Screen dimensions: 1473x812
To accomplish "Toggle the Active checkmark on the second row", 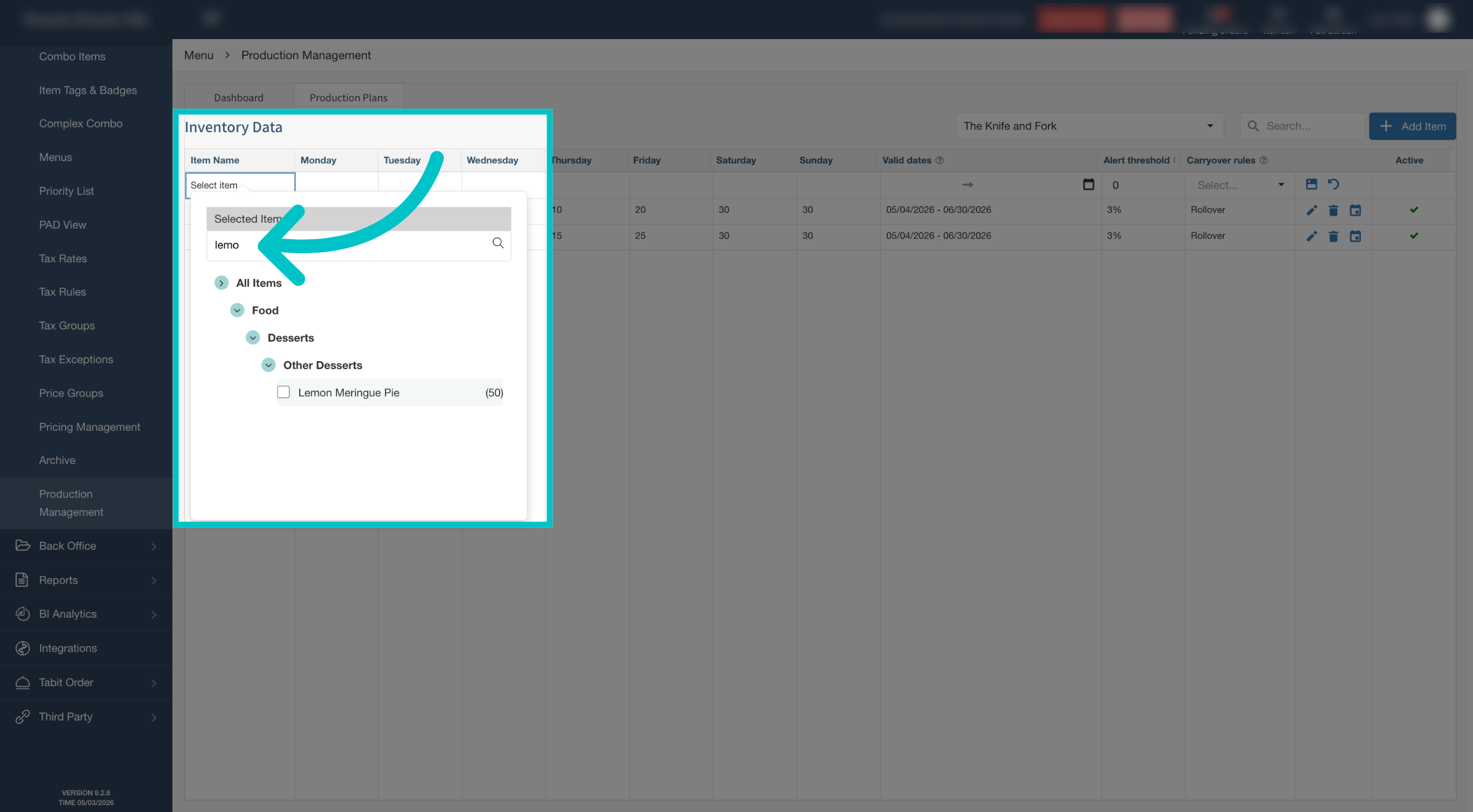I will pyautogui.click(x=1414, y=236).
